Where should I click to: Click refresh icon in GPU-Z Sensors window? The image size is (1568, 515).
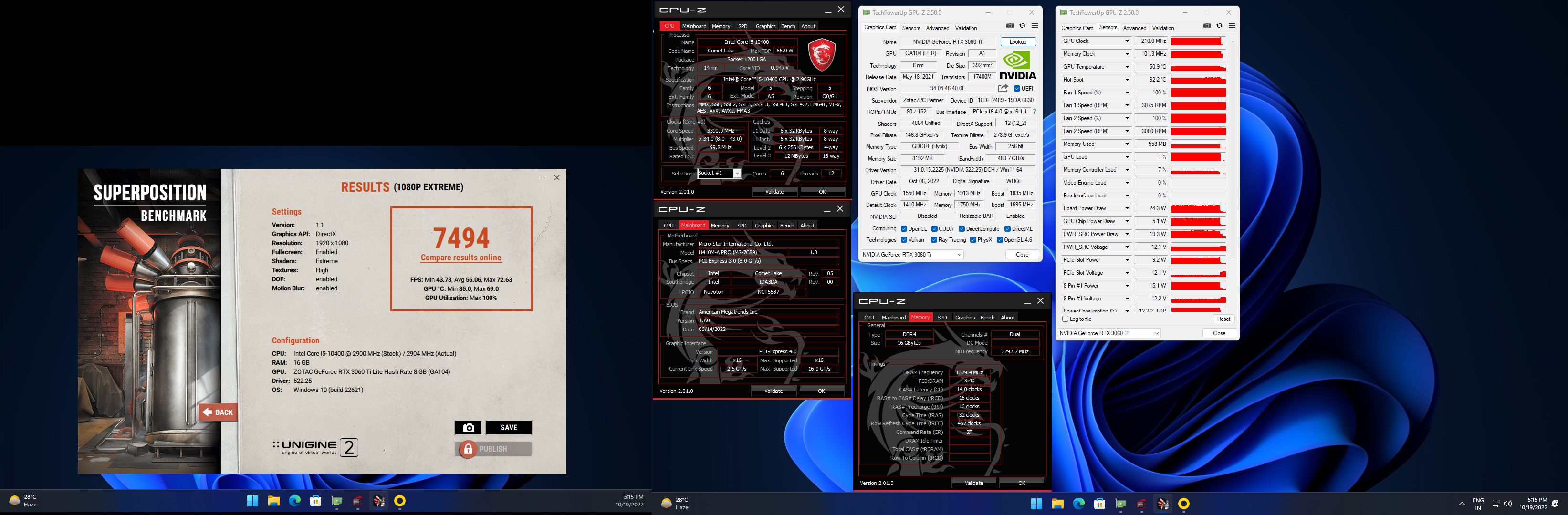(x=1219, y=26)
